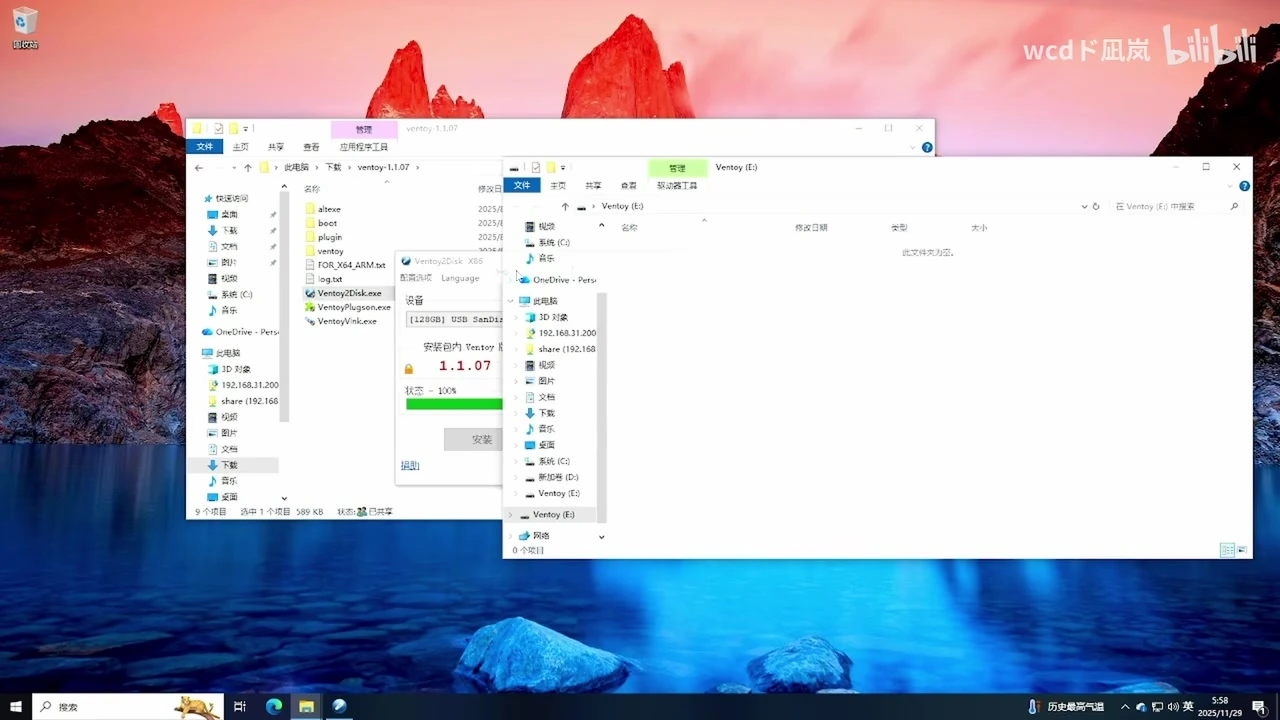Click the Windows Start button
Screen dimensions: 1280x720
(16, 706)
